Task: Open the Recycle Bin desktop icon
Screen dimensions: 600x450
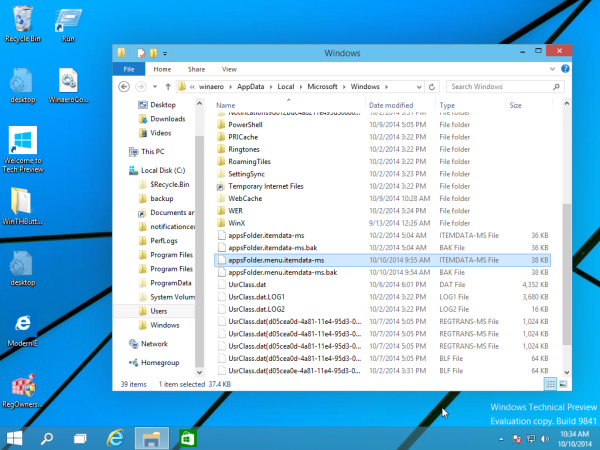Action: [x=23, y=24]
